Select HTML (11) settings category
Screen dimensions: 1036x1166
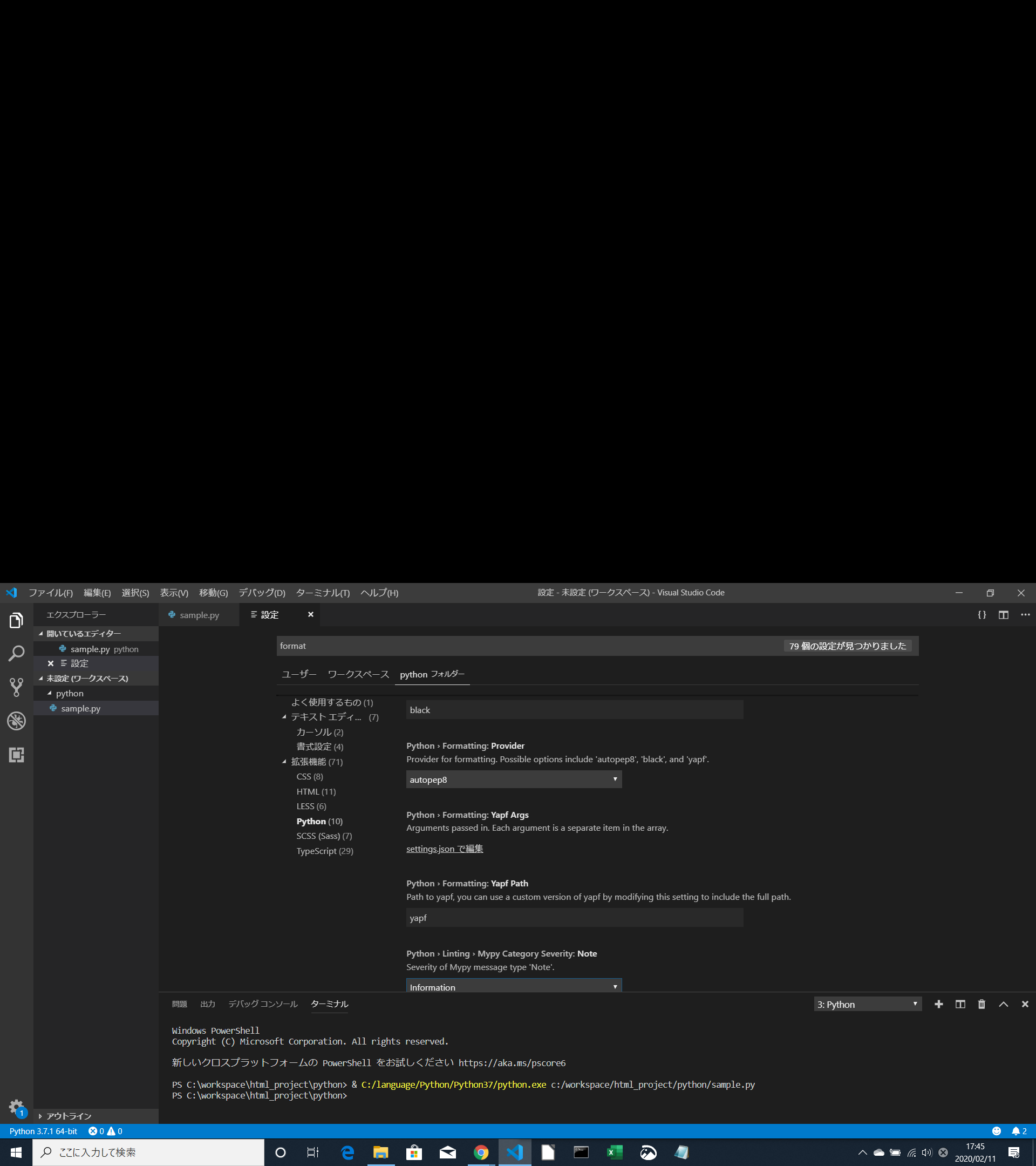point(316,792)
